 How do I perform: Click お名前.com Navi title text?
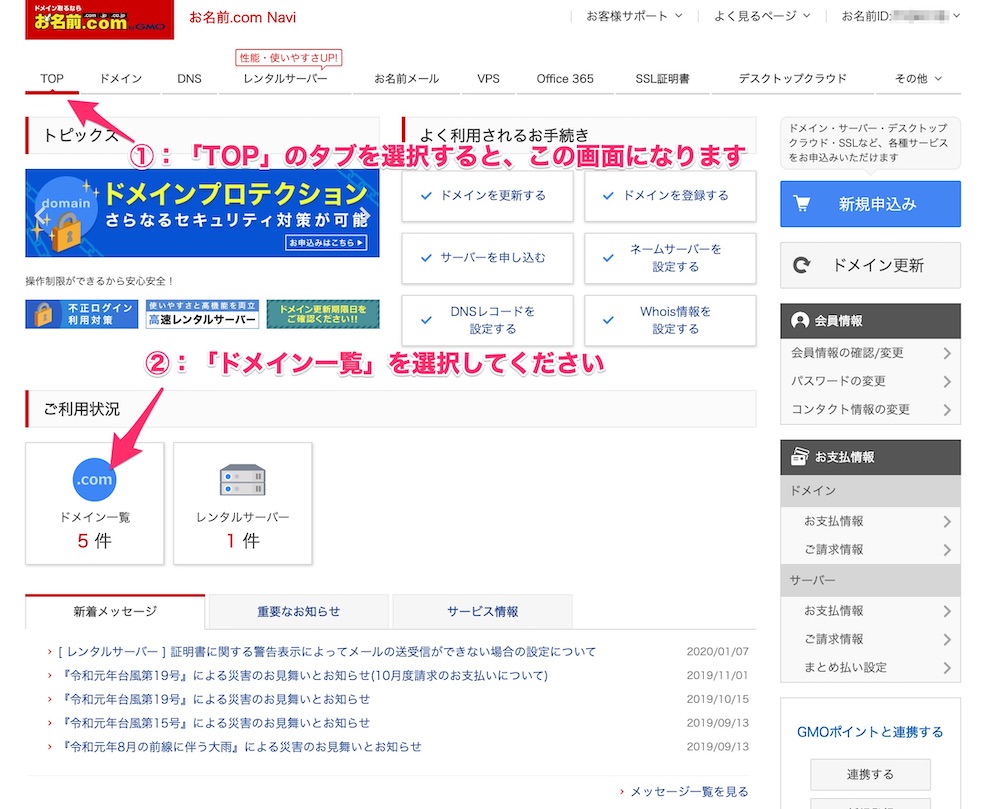point(242,17)
